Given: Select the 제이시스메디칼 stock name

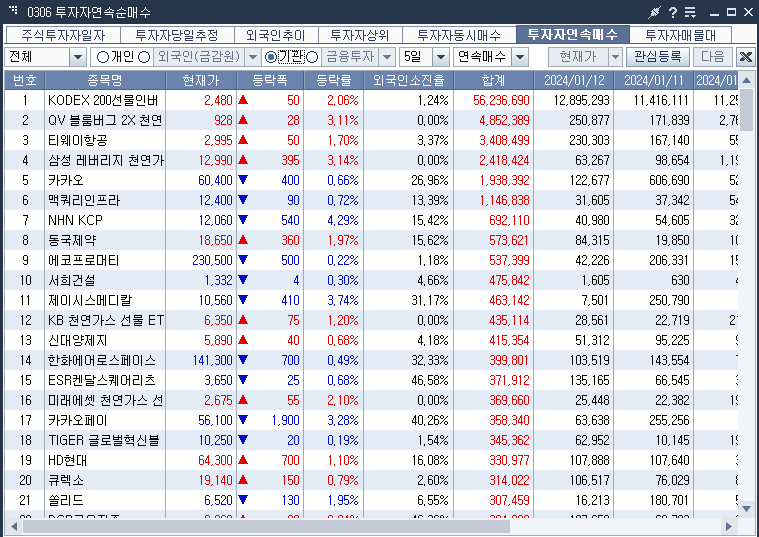Looking at the screenshot, I should [90, 300].
